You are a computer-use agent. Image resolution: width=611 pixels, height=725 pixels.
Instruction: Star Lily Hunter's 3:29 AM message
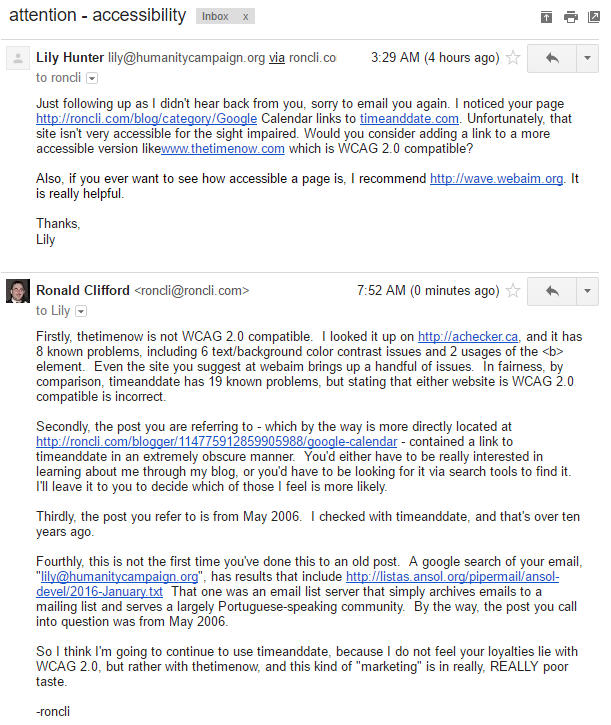512,58
